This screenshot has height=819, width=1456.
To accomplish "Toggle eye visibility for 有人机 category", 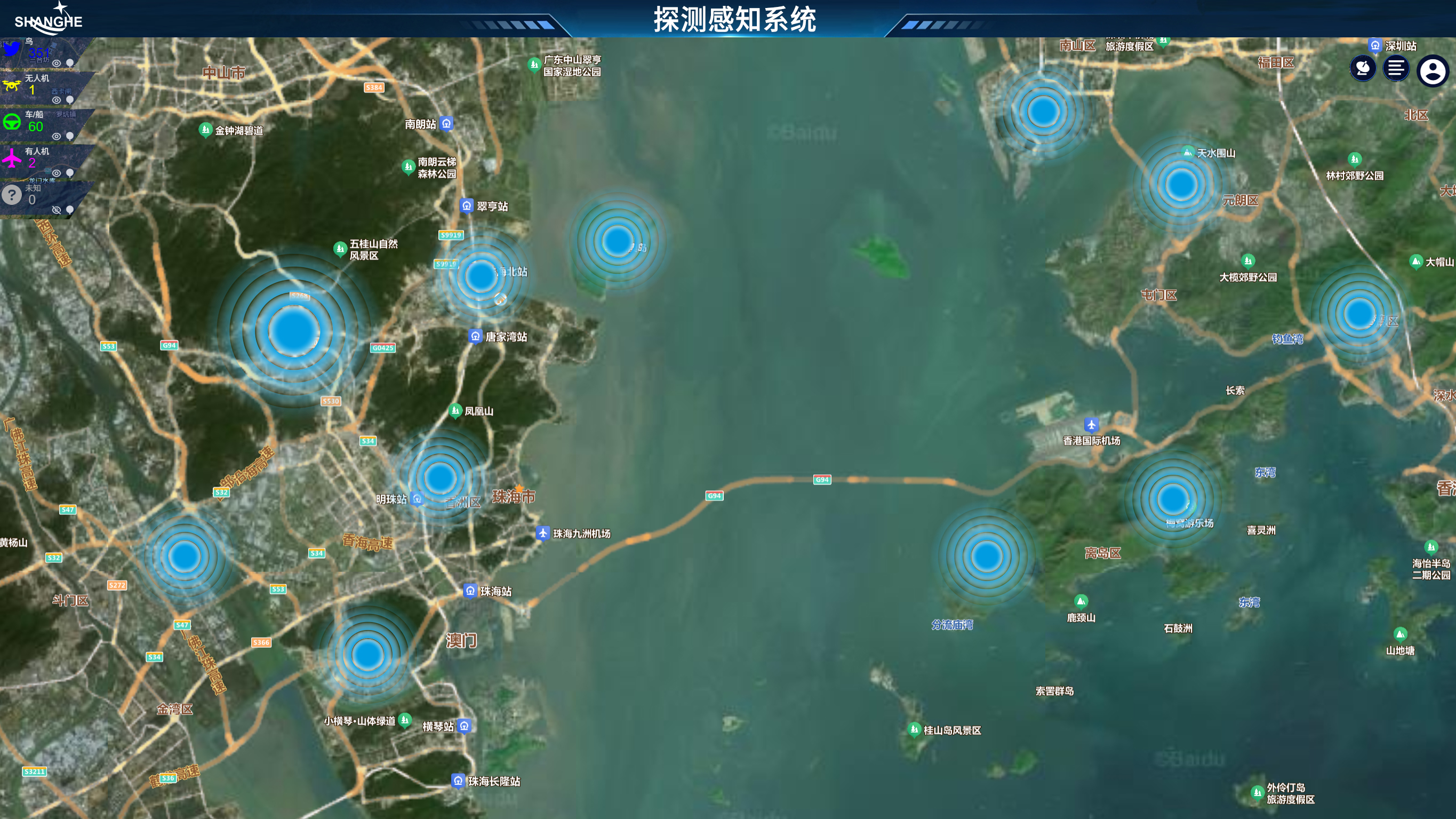I will [57, 173].
